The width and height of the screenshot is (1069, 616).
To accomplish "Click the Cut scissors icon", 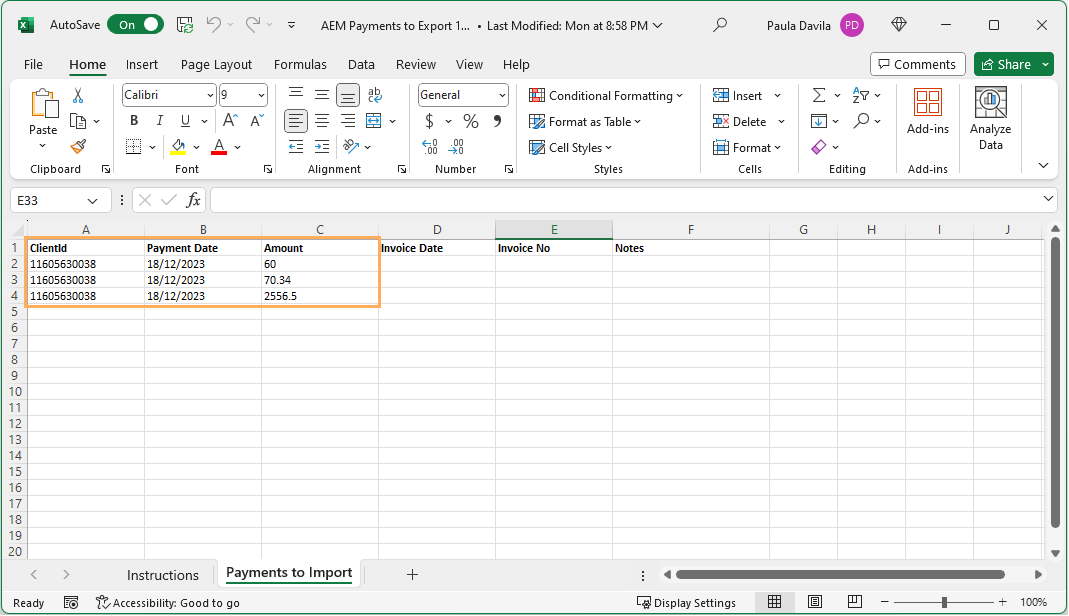I will point(78,96).
